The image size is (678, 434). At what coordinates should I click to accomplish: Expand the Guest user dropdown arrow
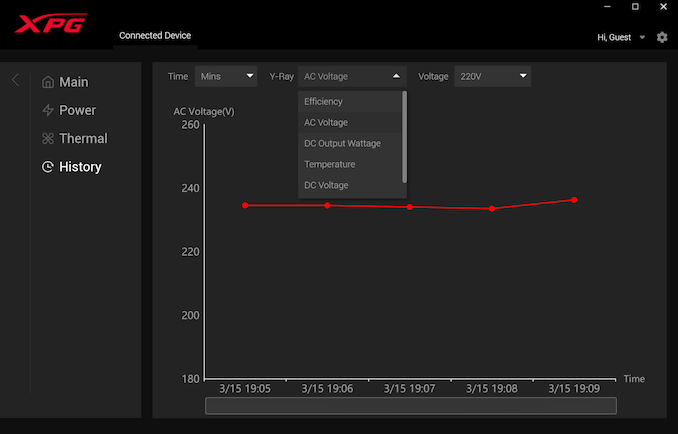tap(642, 38)
